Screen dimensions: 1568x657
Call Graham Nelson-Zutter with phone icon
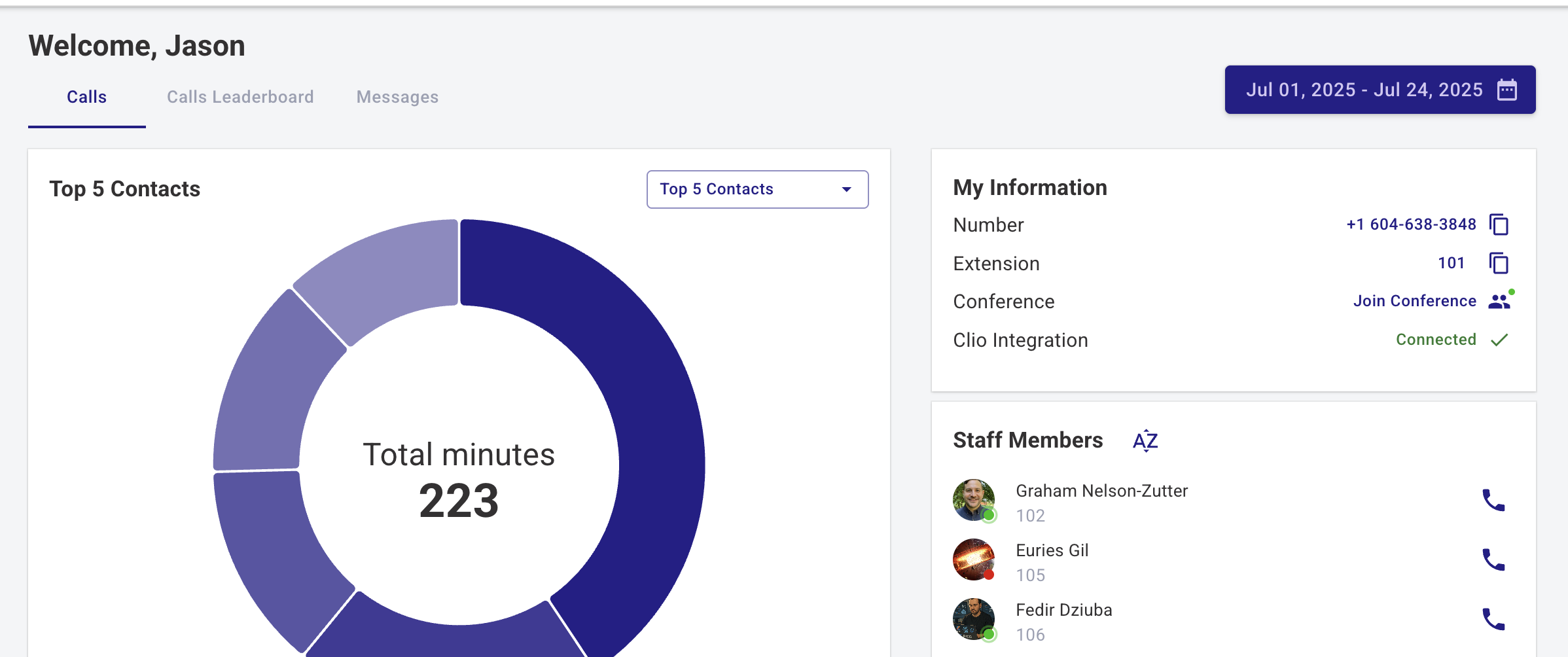pyautogui.click(x=1493, y=501)
